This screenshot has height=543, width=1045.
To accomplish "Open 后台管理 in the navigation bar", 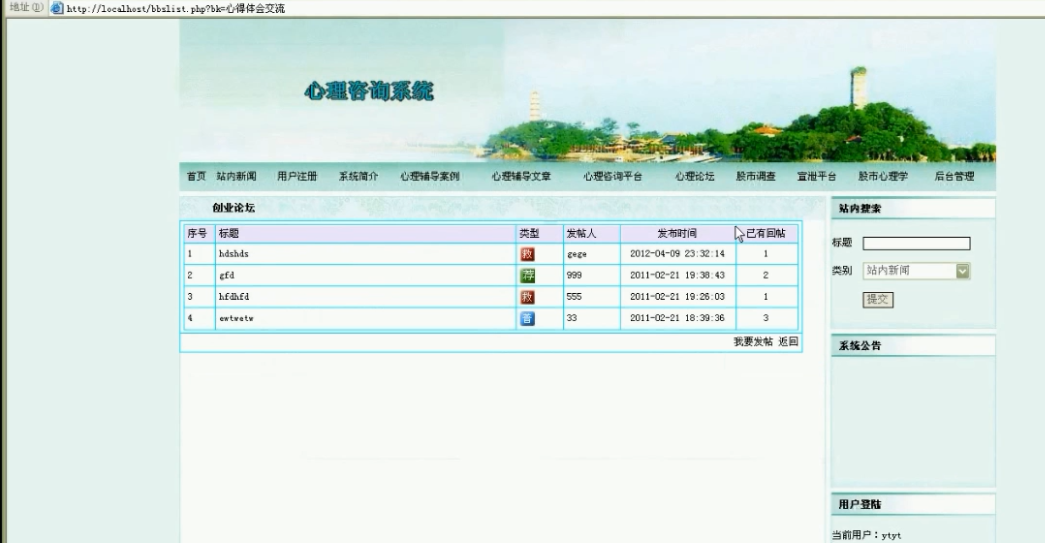I will [x=954, y=177].
